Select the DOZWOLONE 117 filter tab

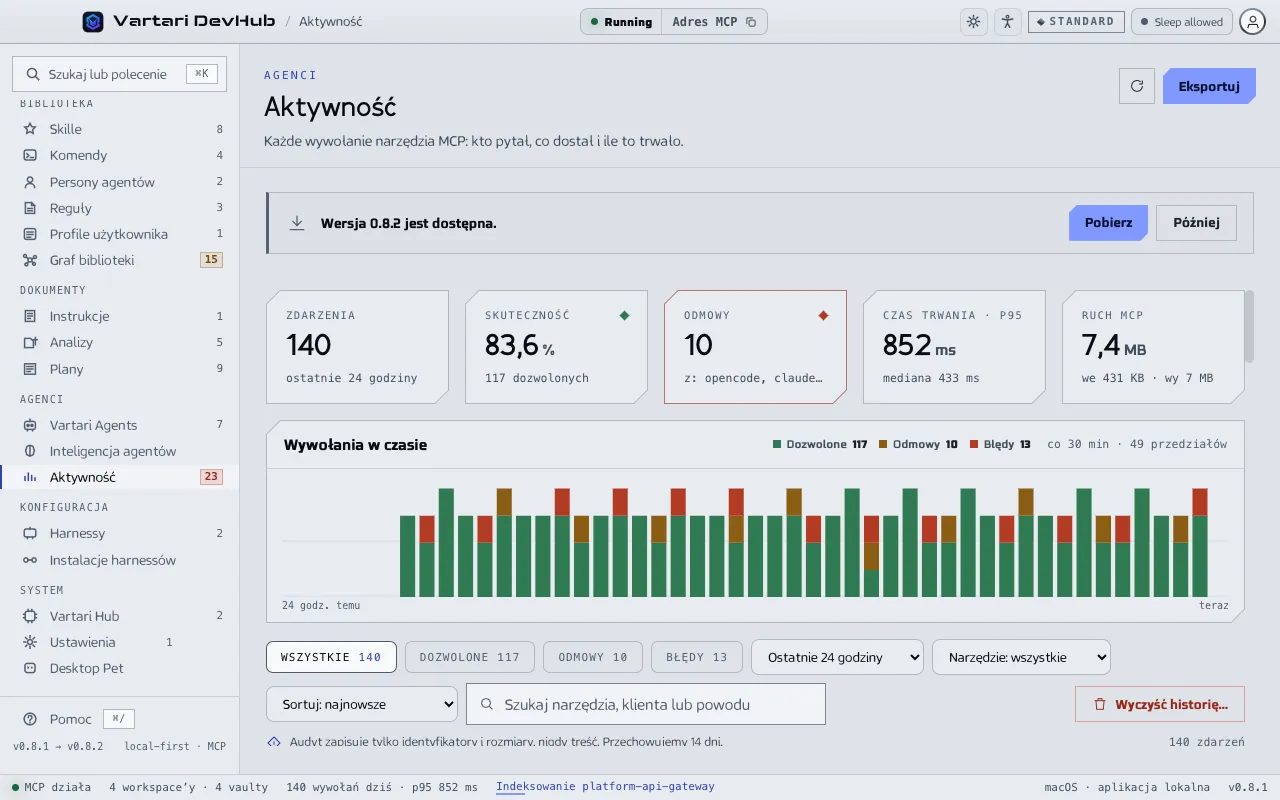[470, 657]
